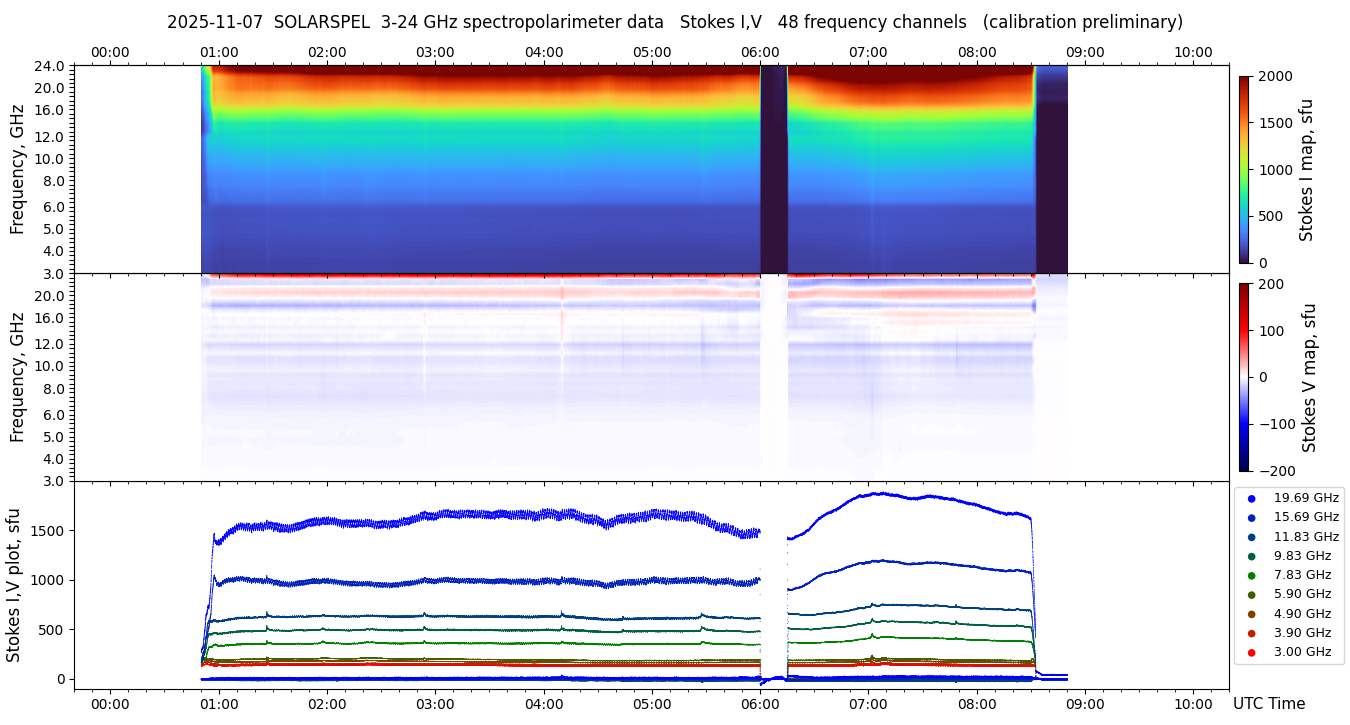
Task: Click the 09:00 label on bottom time axis
Action: pos(1084,704)
